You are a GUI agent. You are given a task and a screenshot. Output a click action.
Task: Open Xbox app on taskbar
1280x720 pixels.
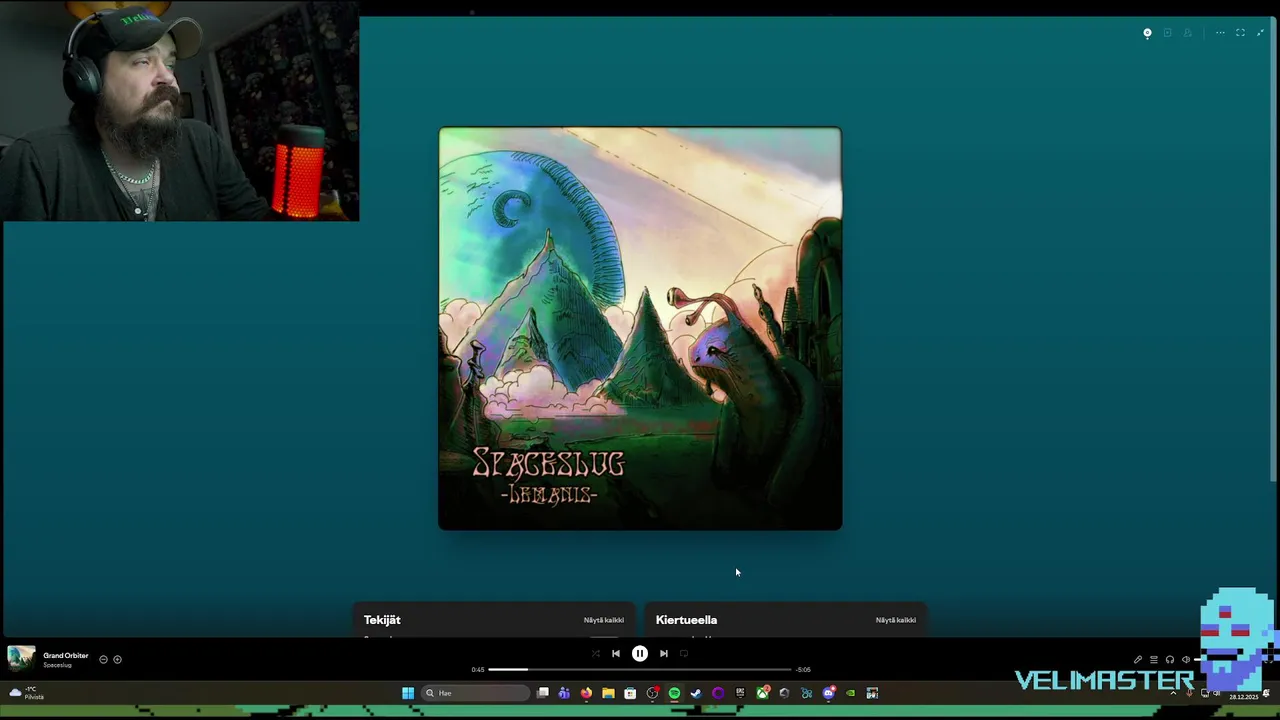pyautogui.click(x=763, y=693)
